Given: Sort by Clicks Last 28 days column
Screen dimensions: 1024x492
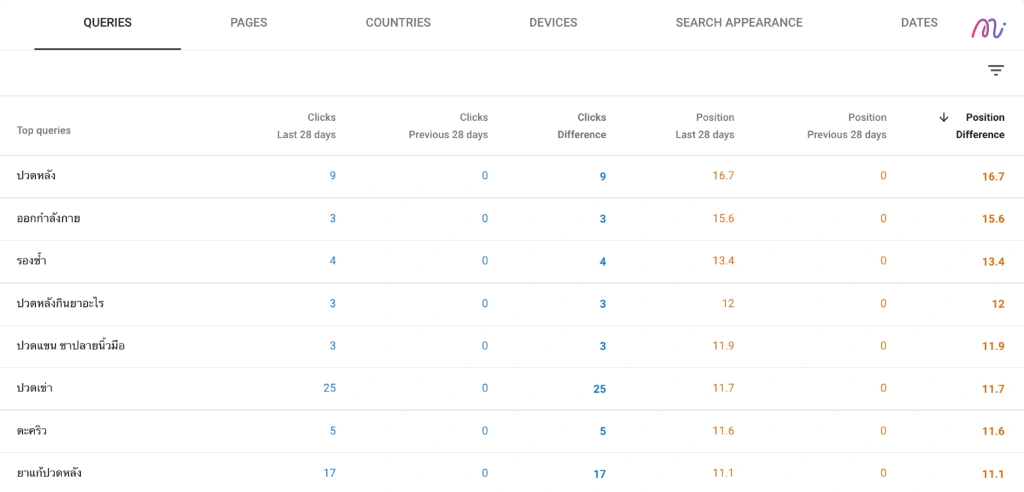Looking at the screenshot, I should pos(306,126).
